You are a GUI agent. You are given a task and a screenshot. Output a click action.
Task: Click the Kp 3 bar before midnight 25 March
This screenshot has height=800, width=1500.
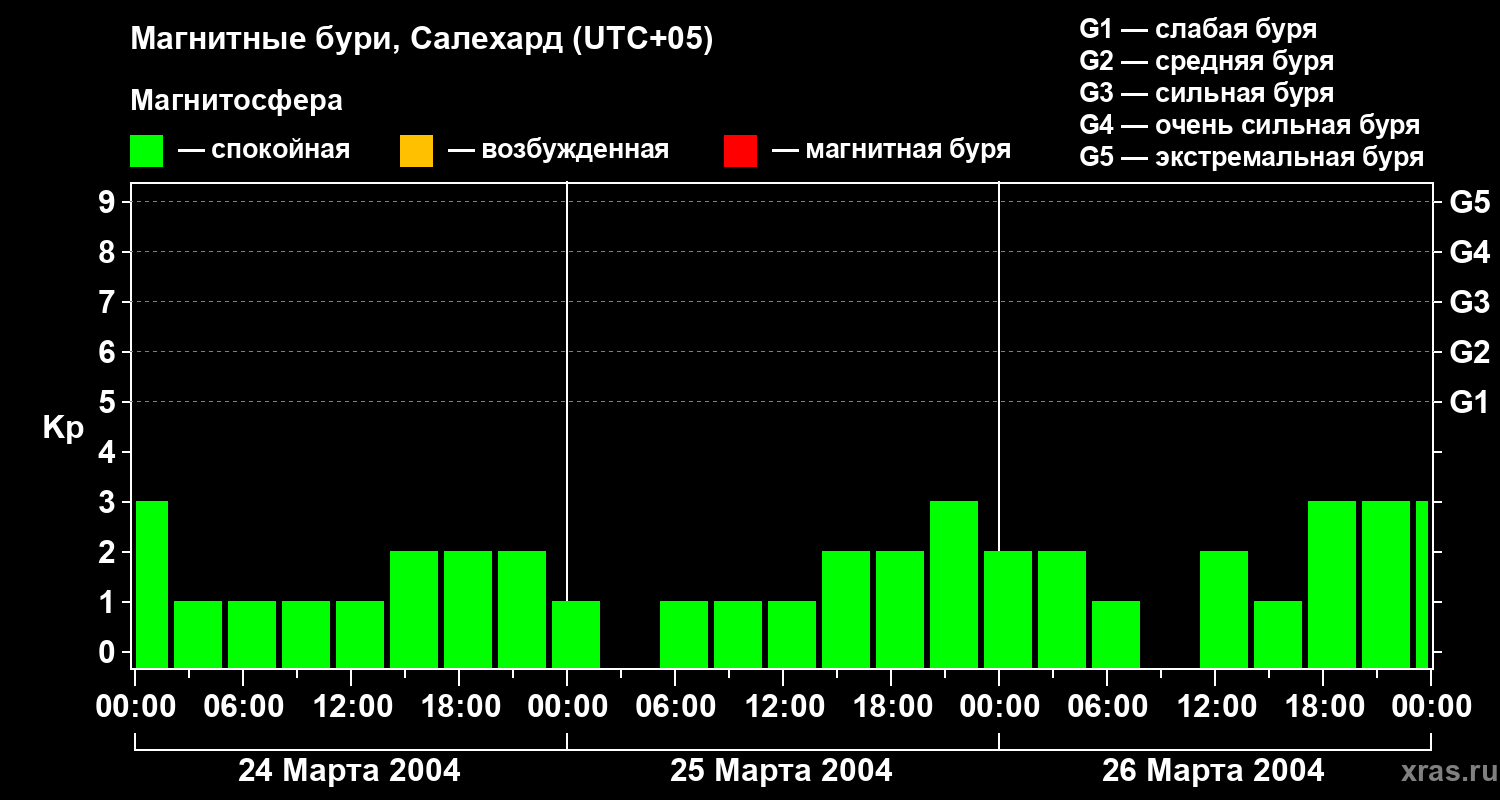954,584
